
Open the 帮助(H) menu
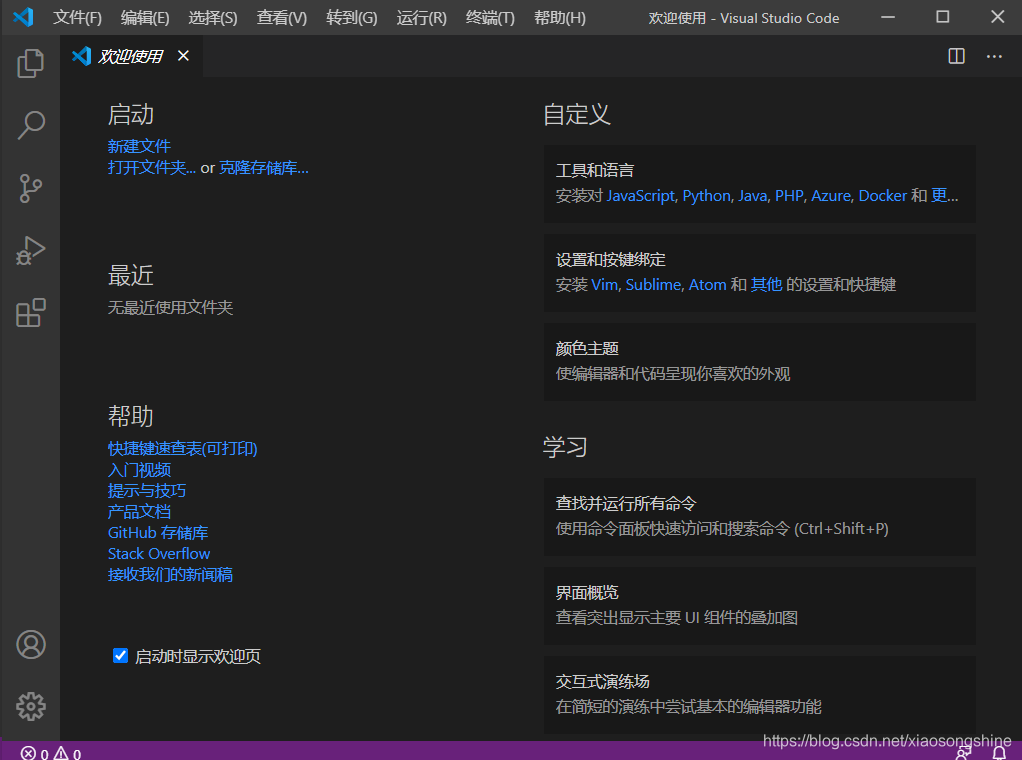(x=559, y=18)
